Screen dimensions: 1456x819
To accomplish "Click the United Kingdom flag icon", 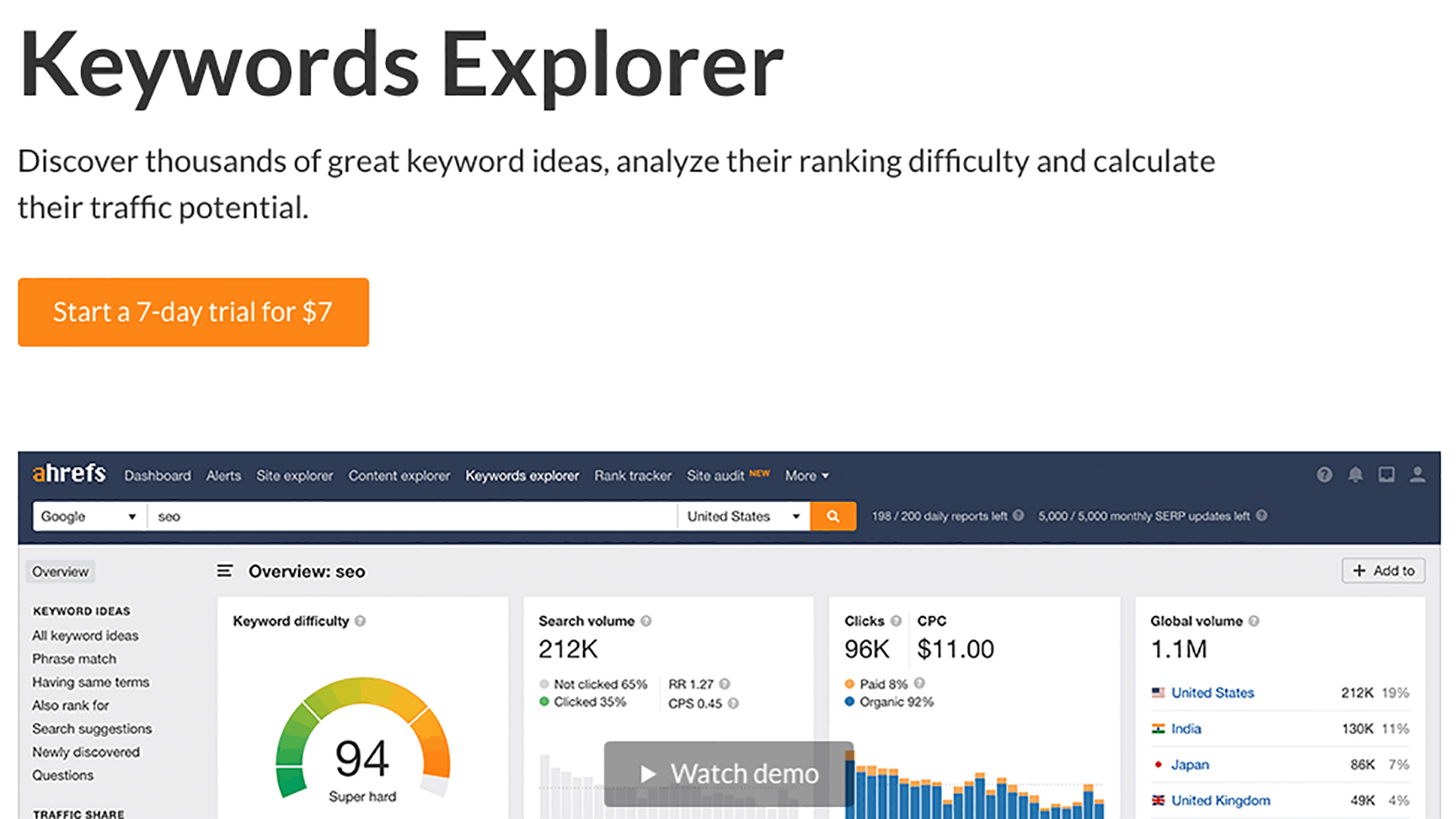I will (1158, 800).
